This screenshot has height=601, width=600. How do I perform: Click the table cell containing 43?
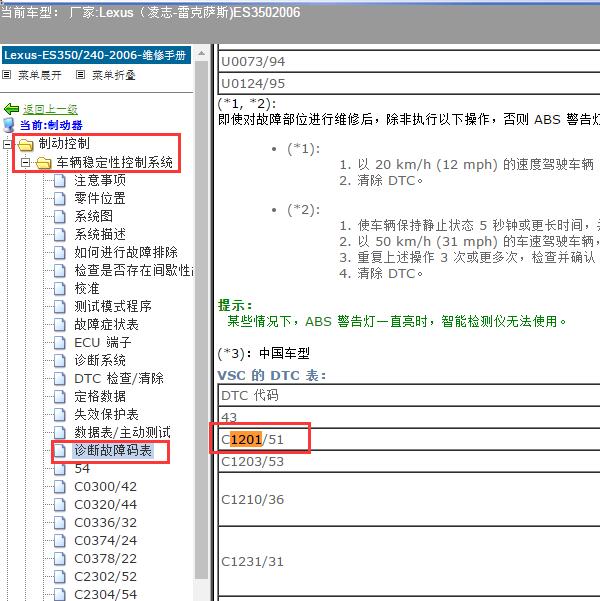pos(409,417)
